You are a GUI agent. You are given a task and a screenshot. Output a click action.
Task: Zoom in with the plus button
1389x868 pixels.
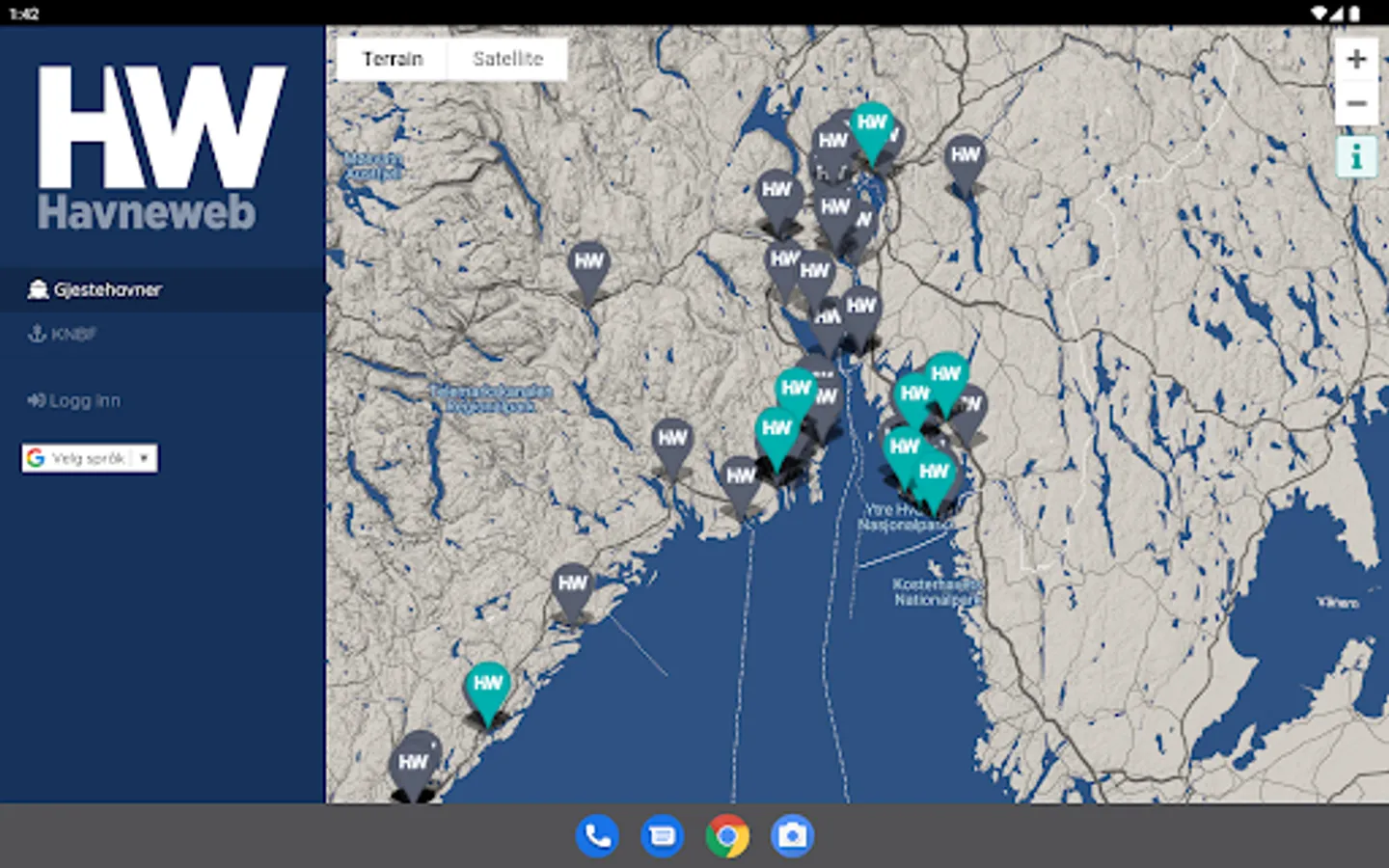1356,59
